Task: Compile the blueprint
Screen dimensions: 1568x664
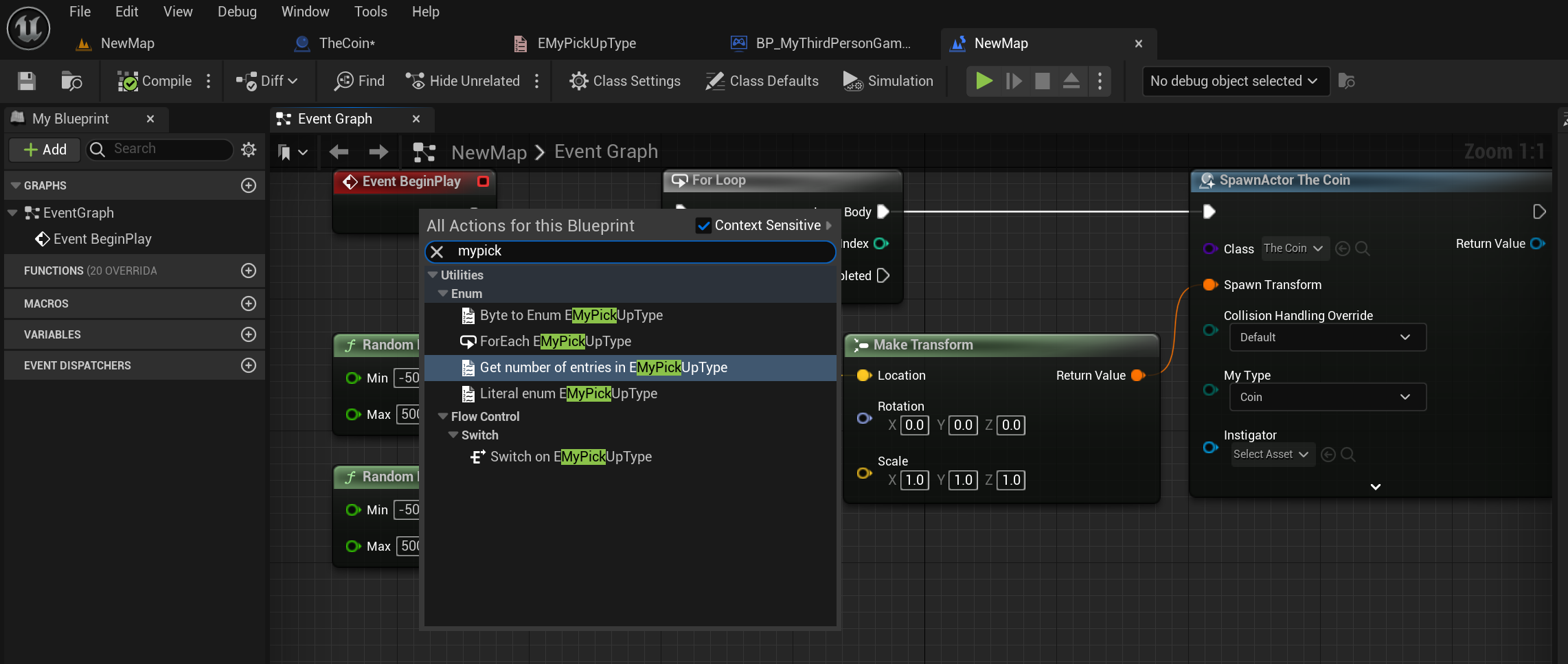Action: point(155,81)
